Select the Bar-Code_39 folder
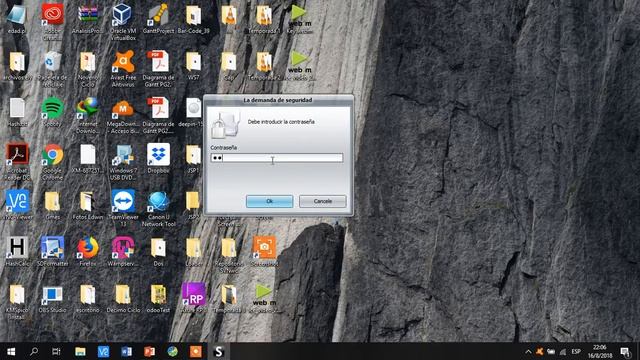 tap(193, 18)
